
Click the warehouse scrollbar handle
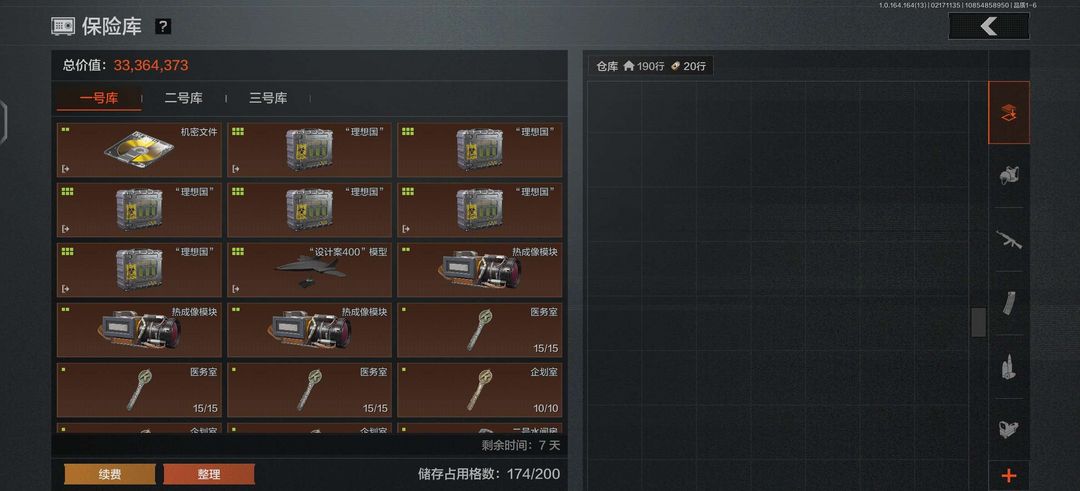tap(978, 322)
